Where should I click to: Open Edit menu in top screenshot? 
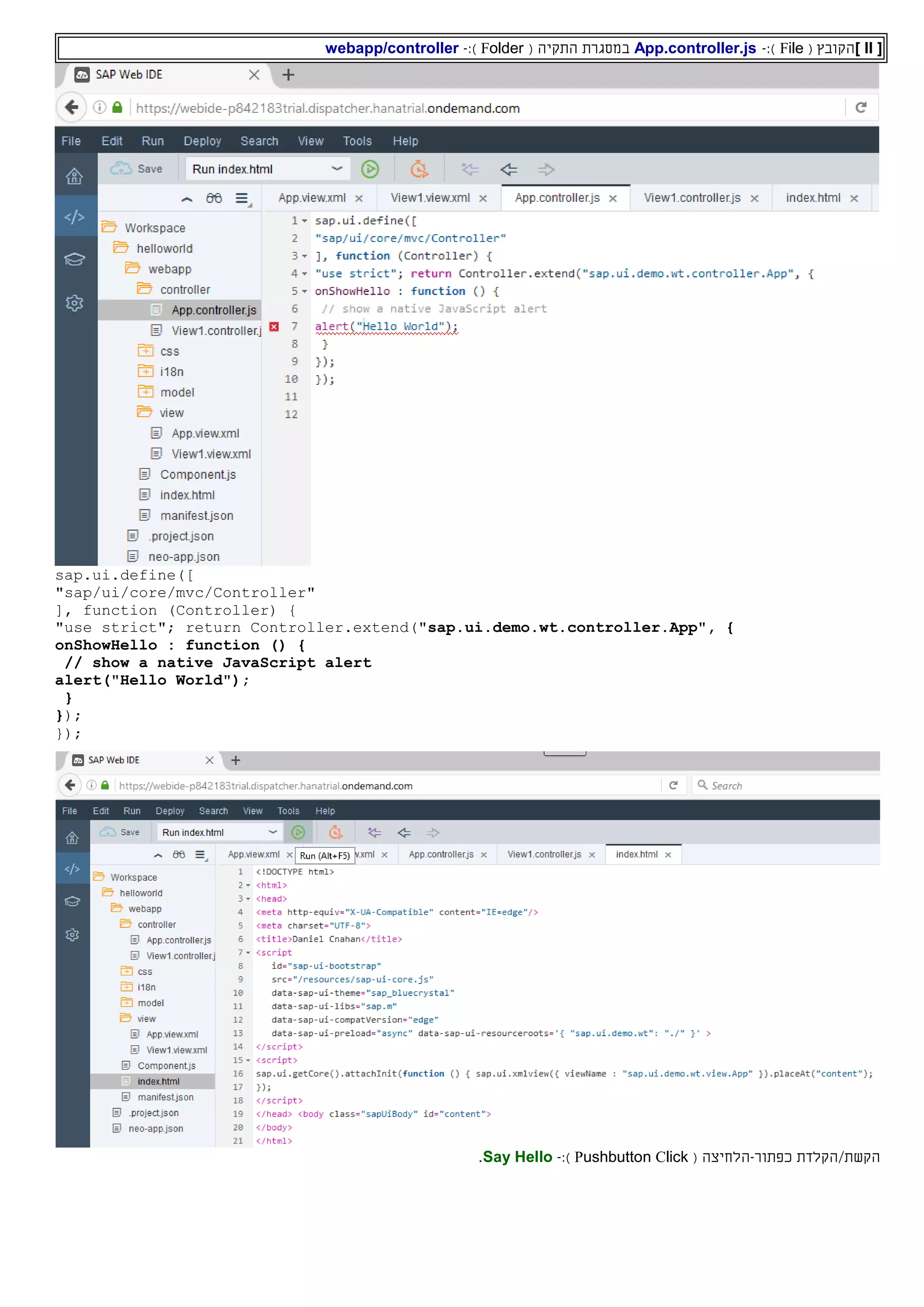click(112, 141)
